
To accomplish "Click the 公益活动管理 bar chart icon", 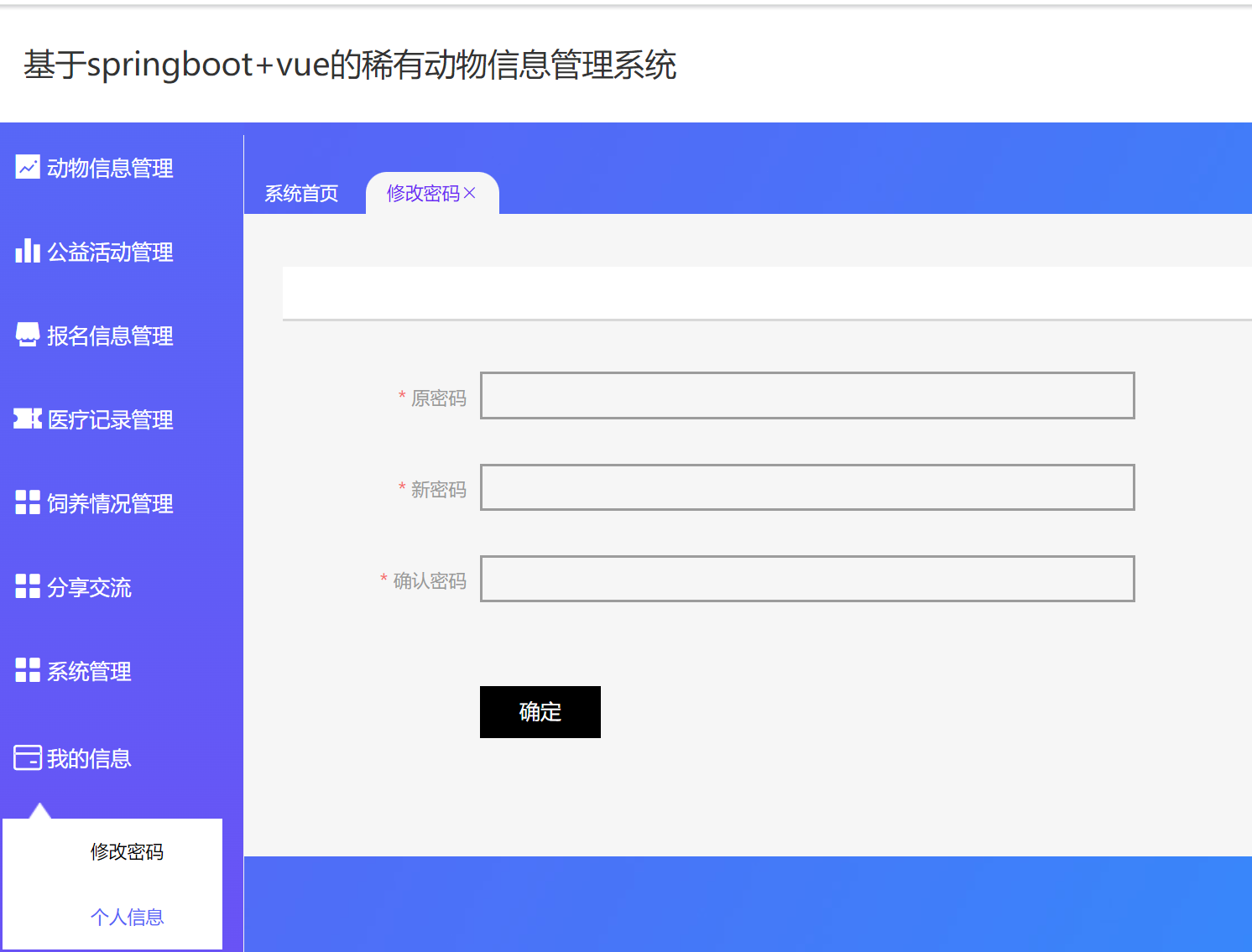I will [26, 252].
